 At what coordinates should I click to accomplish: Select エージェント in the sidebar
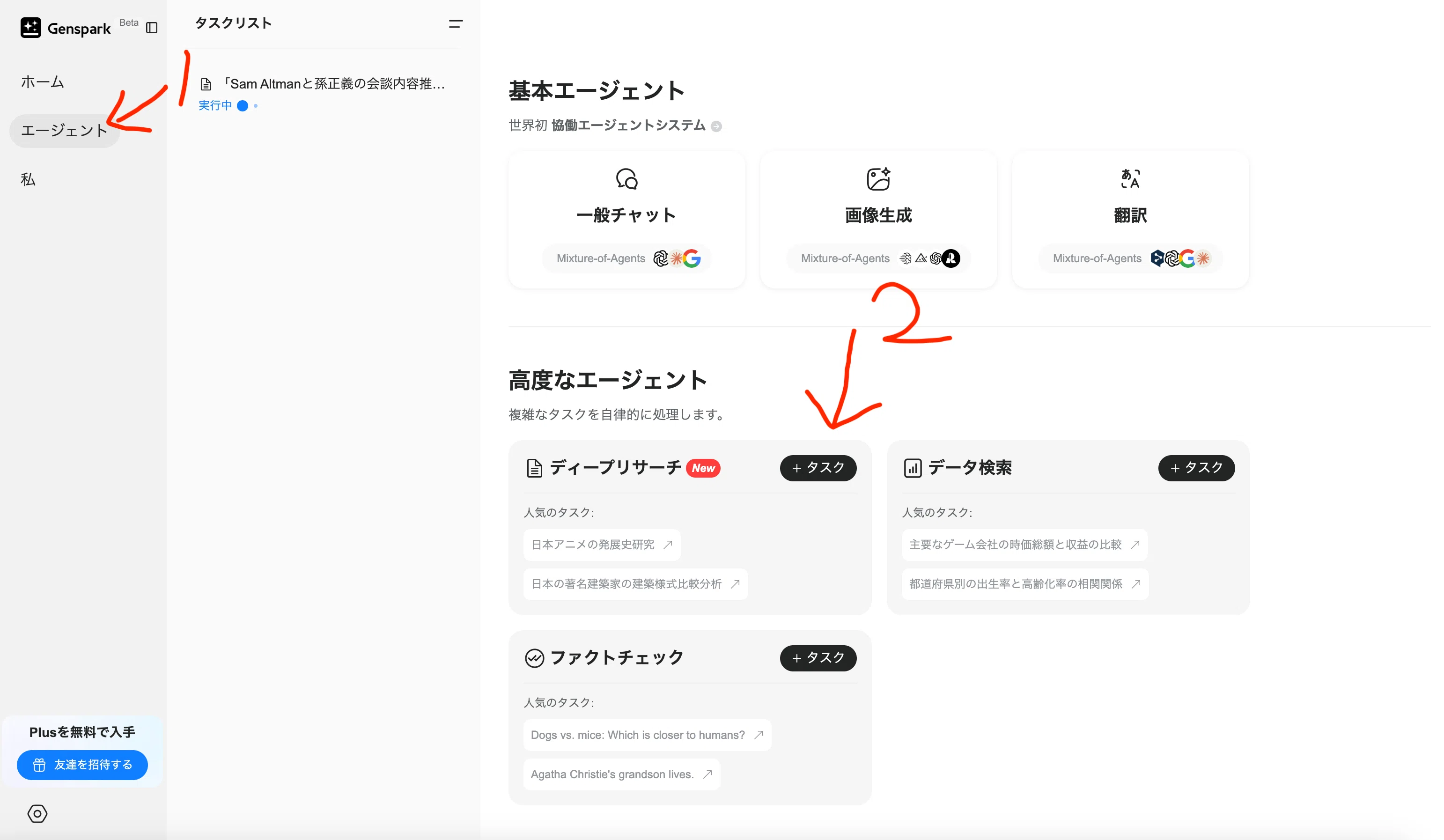click(x=65, y=131)
